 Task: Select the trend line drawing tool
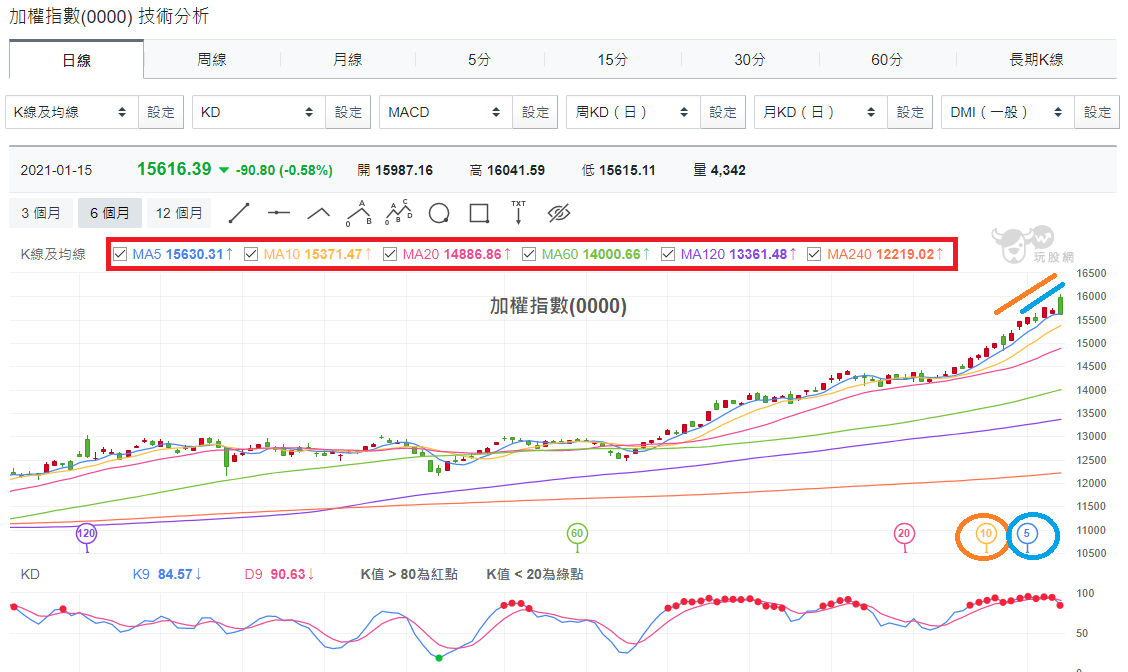239,213
